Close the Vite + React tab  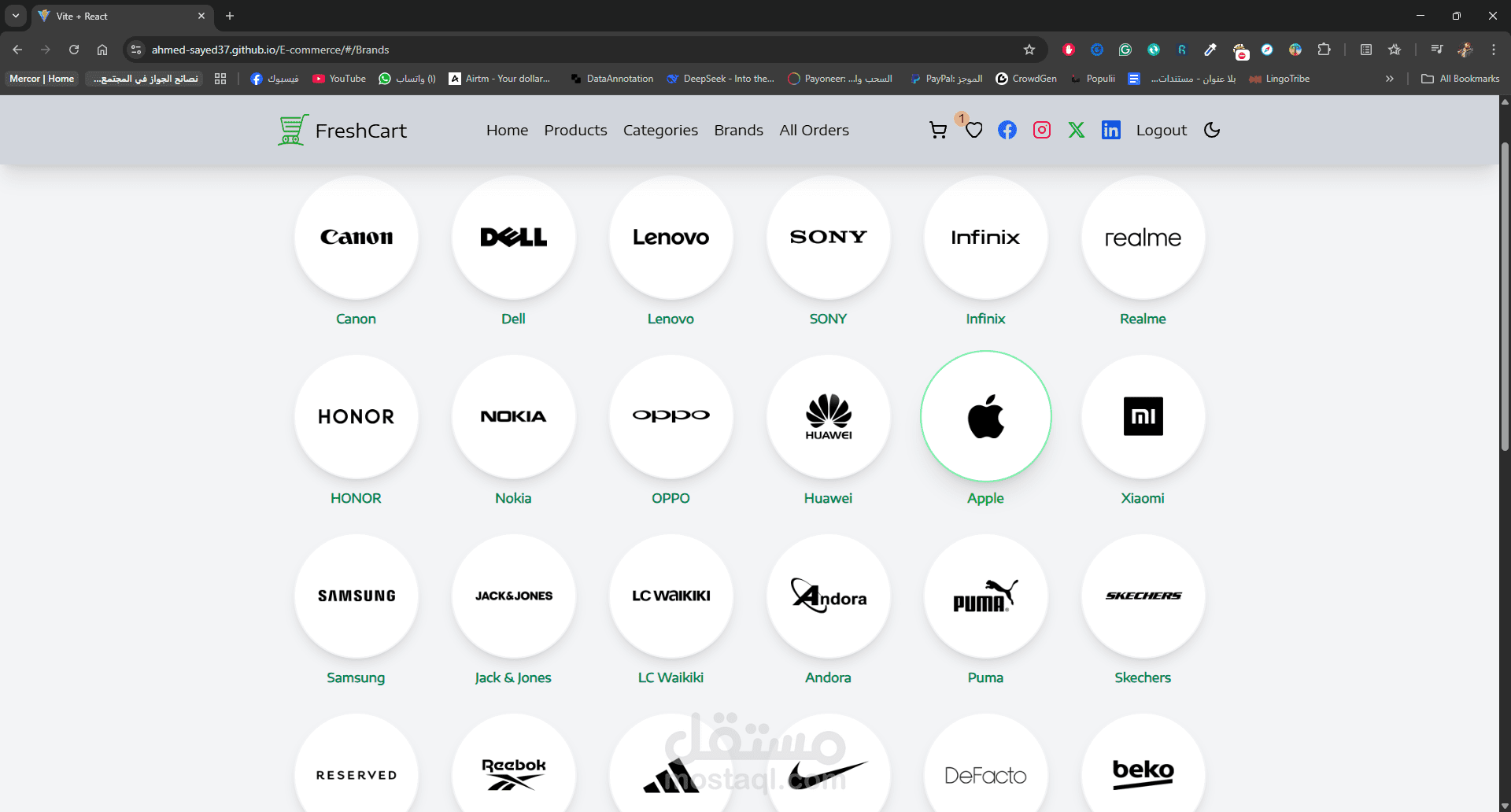point(201,16)
